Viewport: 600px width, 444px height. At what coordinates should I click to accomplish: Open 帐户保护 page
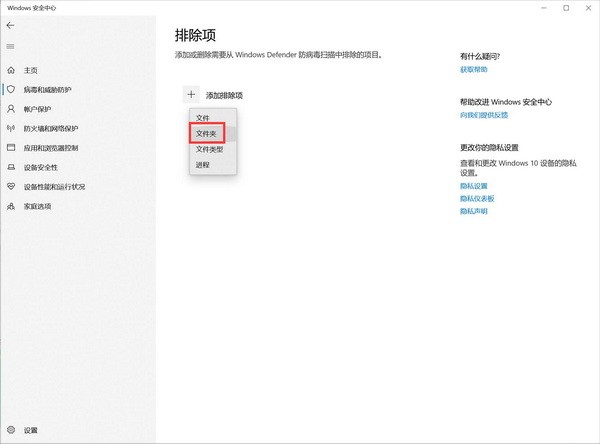[x=37, y=109]
